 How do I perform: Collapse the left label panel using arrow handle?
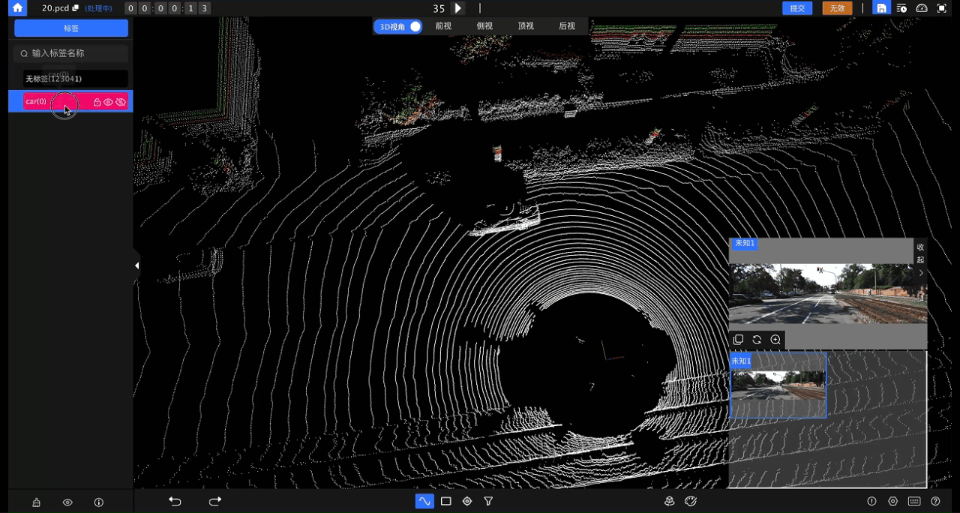coord(137,265)
